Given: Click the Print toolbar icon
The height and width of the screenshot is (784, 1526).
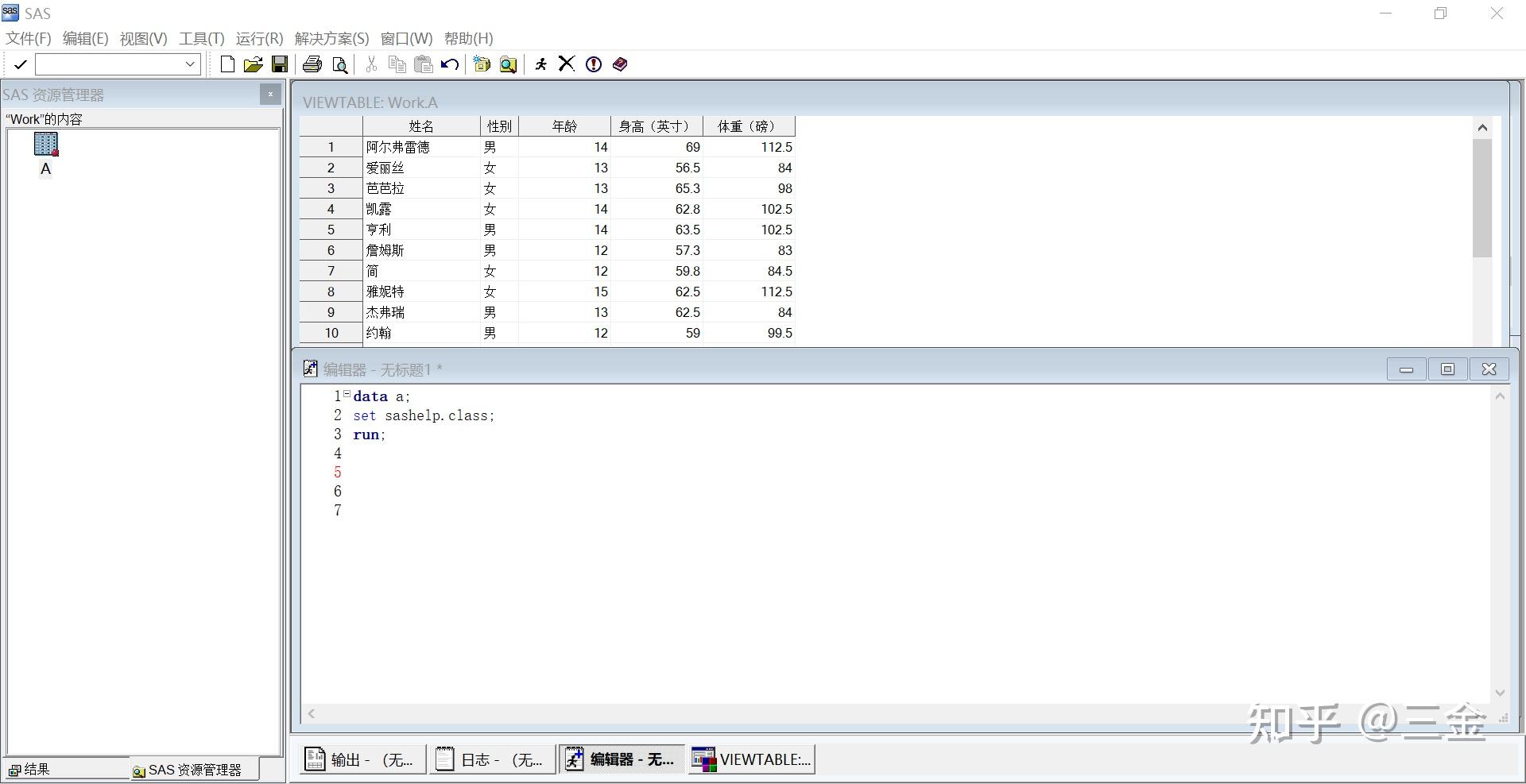Looking at the screenshot, I should 312,64.
